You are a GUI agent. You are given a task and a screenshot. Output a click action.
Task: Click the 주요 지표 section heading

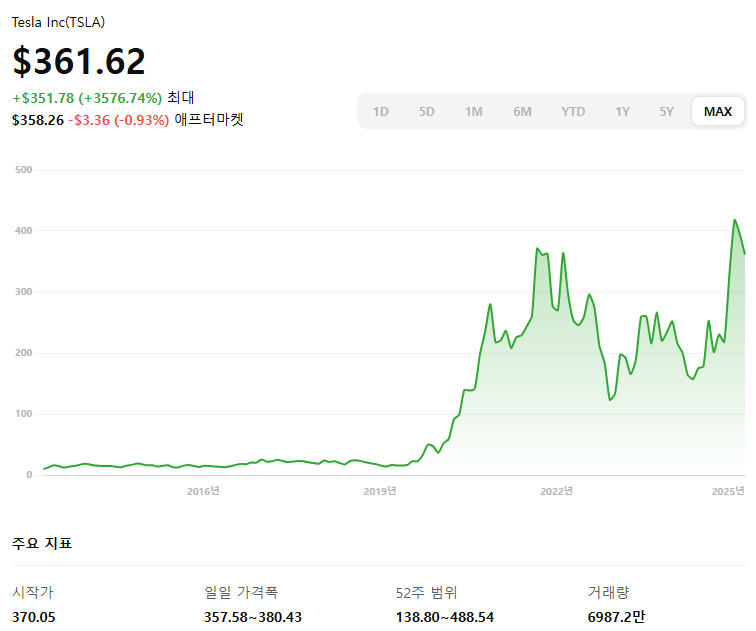click(42, 543)
